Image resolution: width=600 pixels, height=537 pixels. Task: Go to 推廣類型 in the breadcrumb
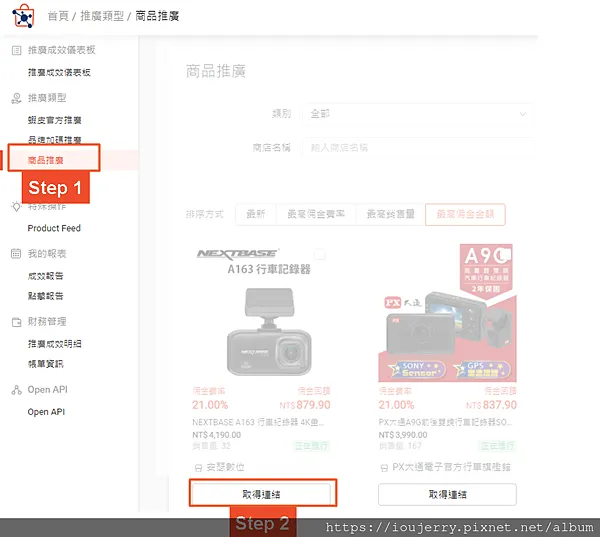click(102, 16)
